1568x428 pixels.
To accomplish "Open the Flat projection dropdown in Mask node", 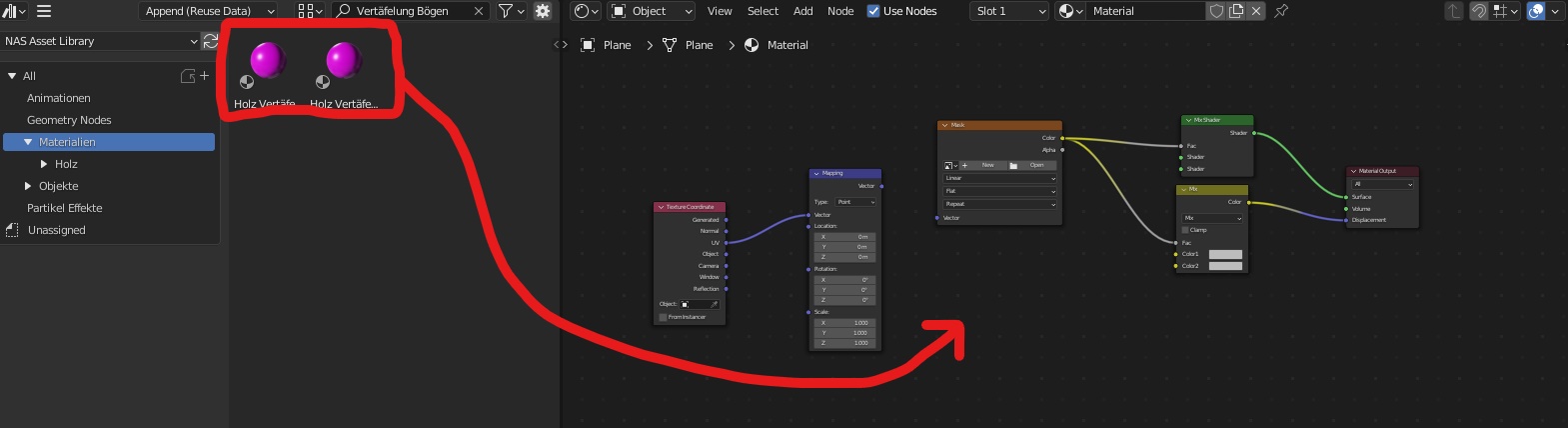I will (999, 191).
